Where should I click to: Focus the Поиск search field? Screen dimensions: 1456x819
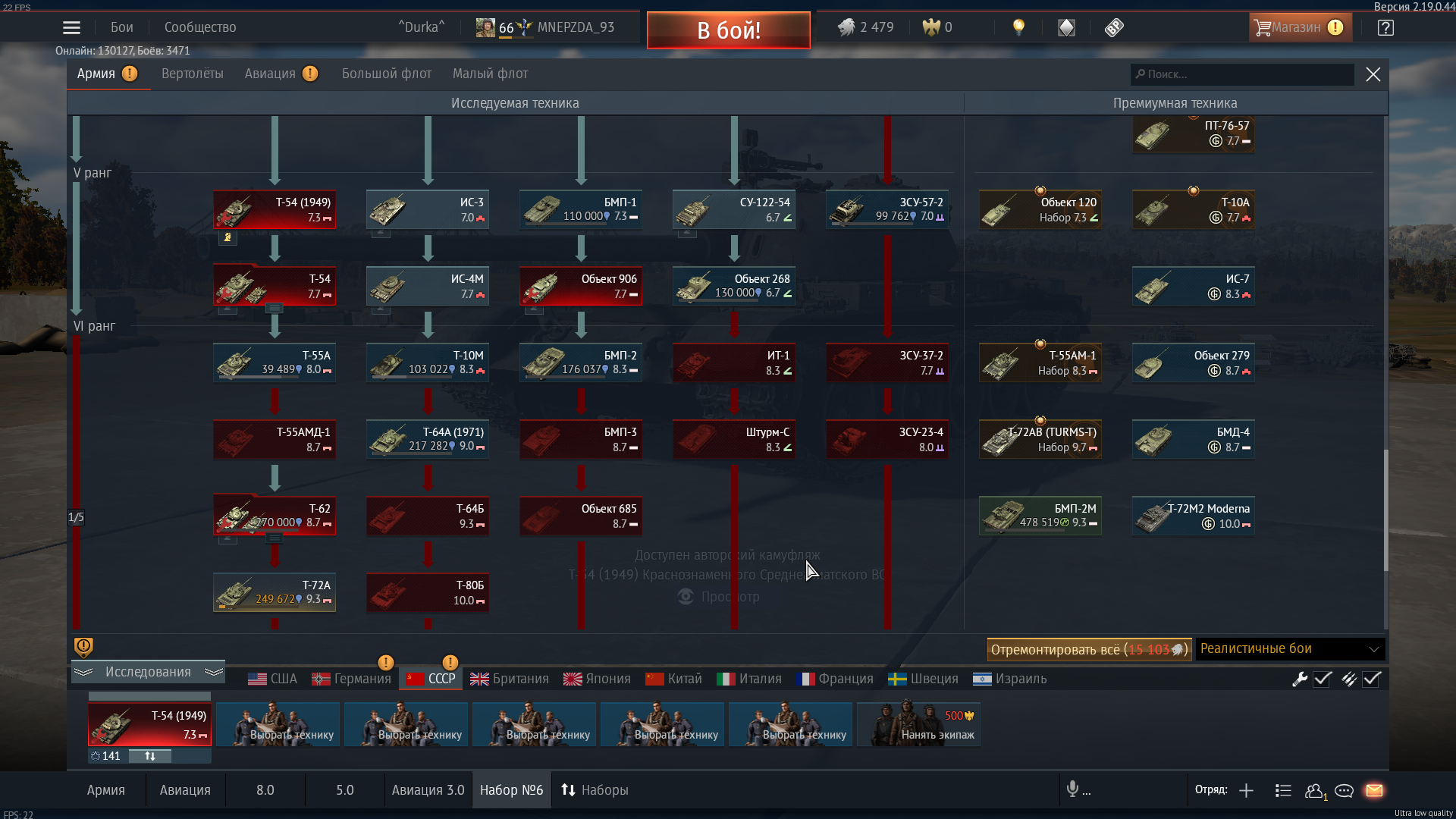[1242, 74]
